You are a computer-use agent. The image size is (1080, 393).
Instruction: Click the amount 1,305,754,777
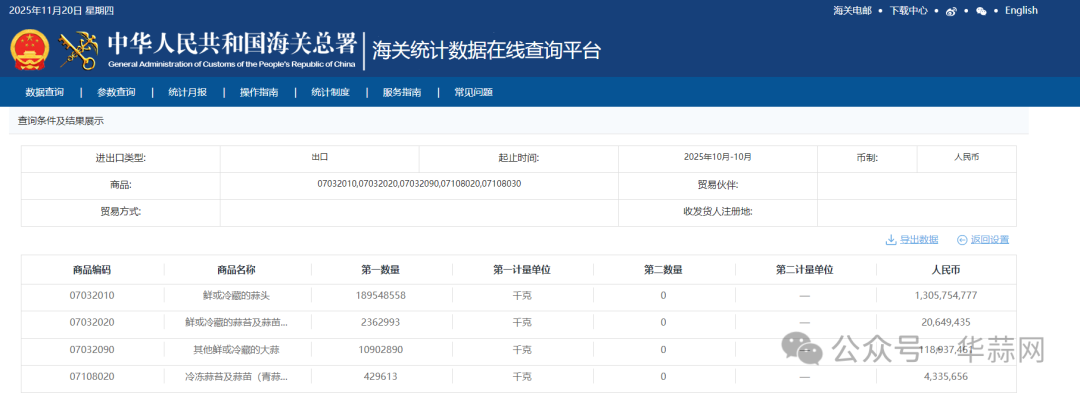point(946,295)
